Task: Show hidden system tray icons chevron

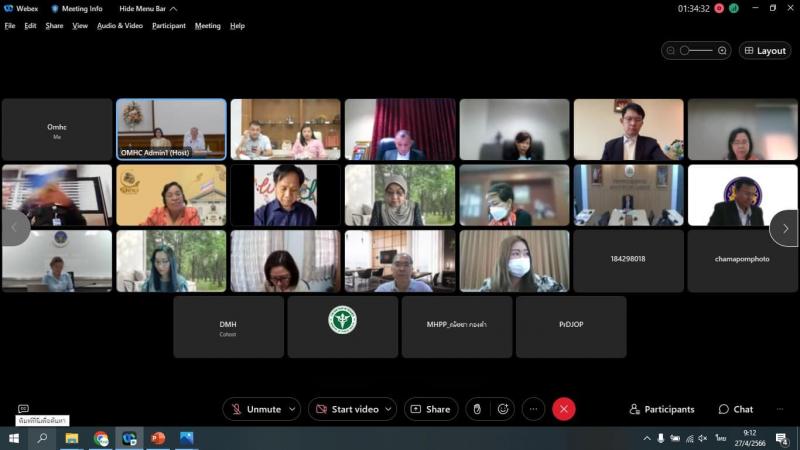Action: [646, 438]
